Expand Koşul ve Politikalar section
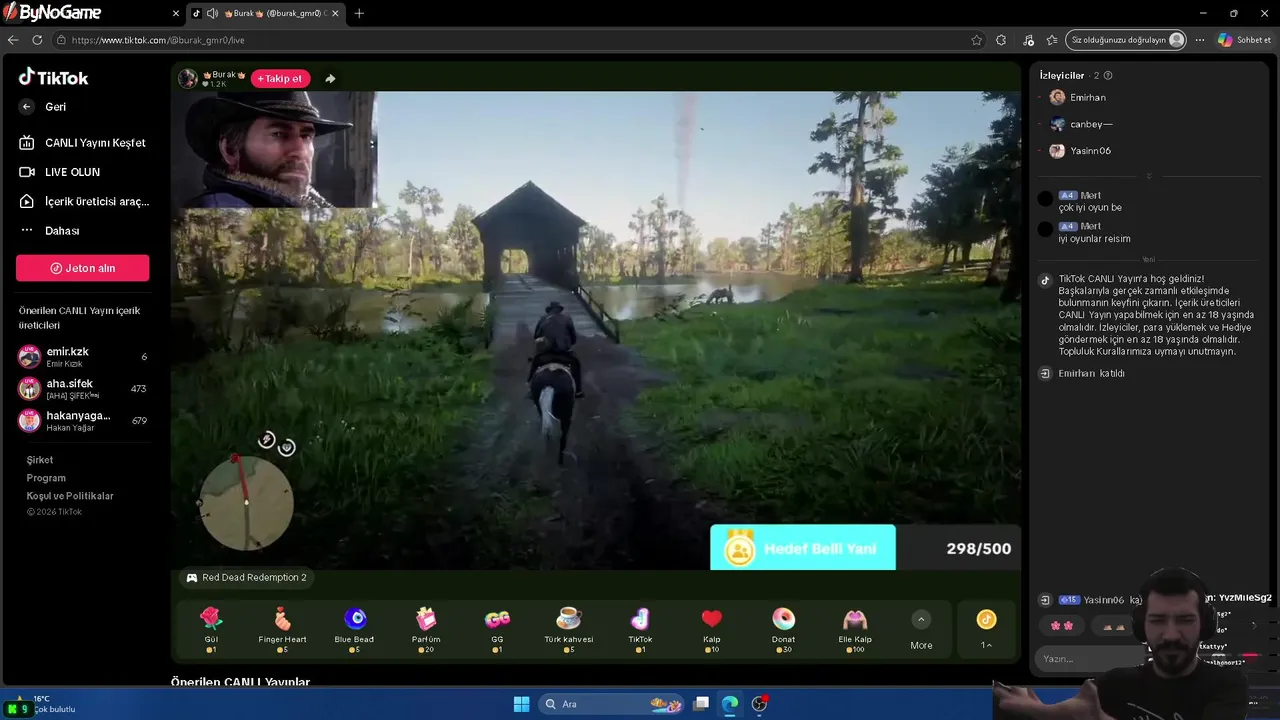1280x720 pixels. point(70,496)
